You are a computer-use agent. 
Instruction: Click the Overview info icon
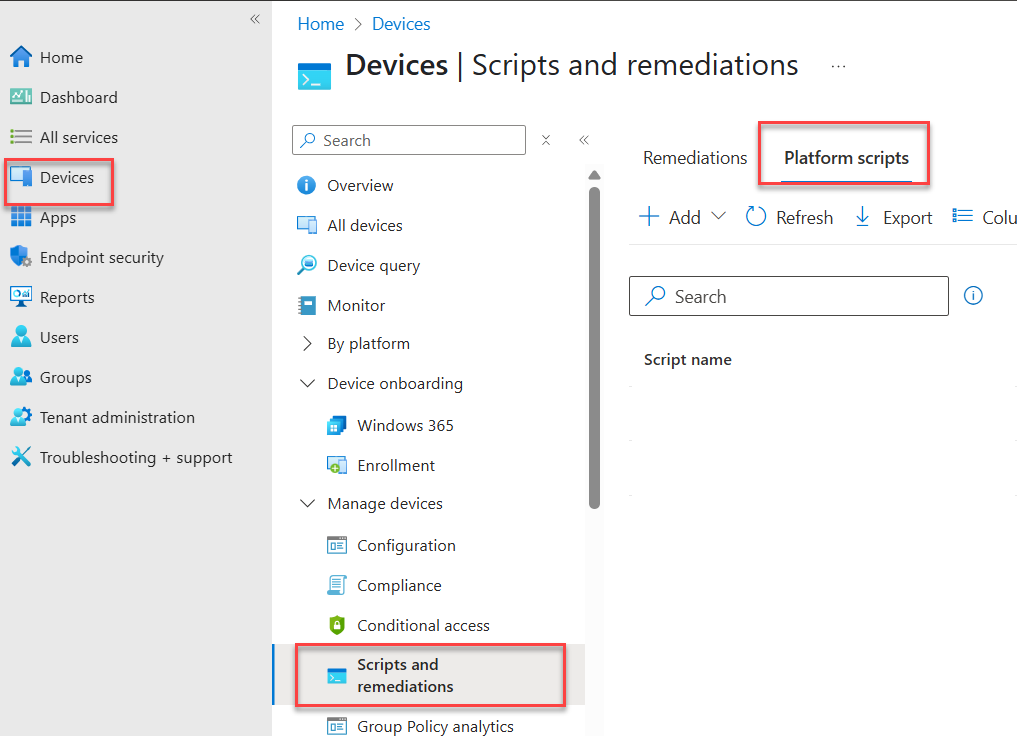[x=306, y=185]
